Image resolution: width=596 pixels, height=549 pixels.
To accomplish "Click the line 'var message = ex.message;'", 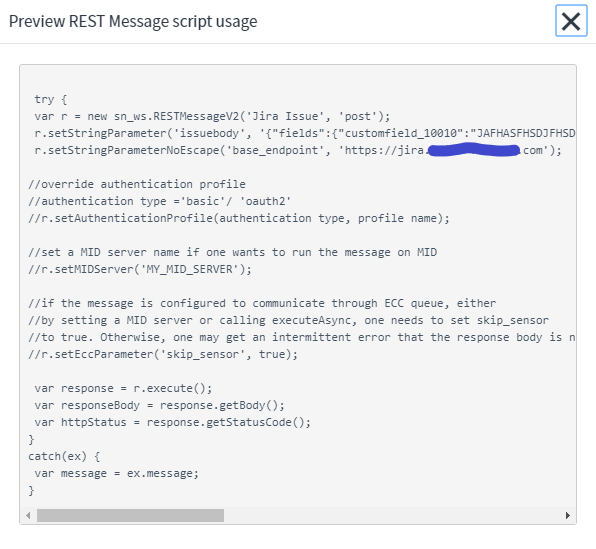I will [x=116, y=474].
